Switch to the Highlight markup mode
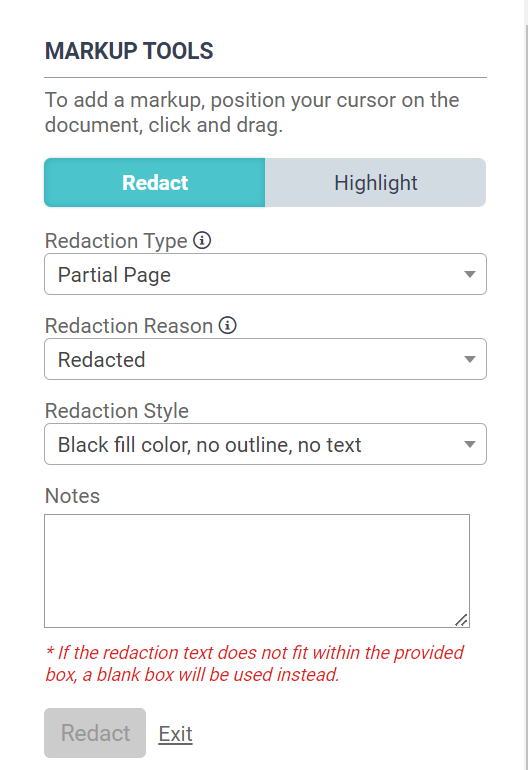Image resolution: width=528 pixels, height=770 pixels. coord(376,183)
